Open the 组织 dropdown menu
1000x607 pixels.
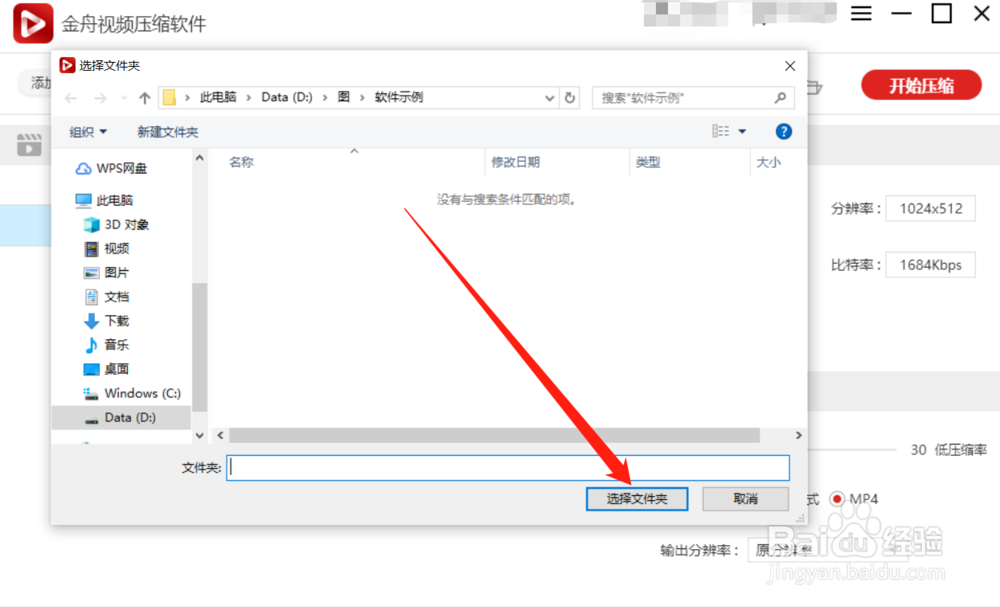click(88, 132)
